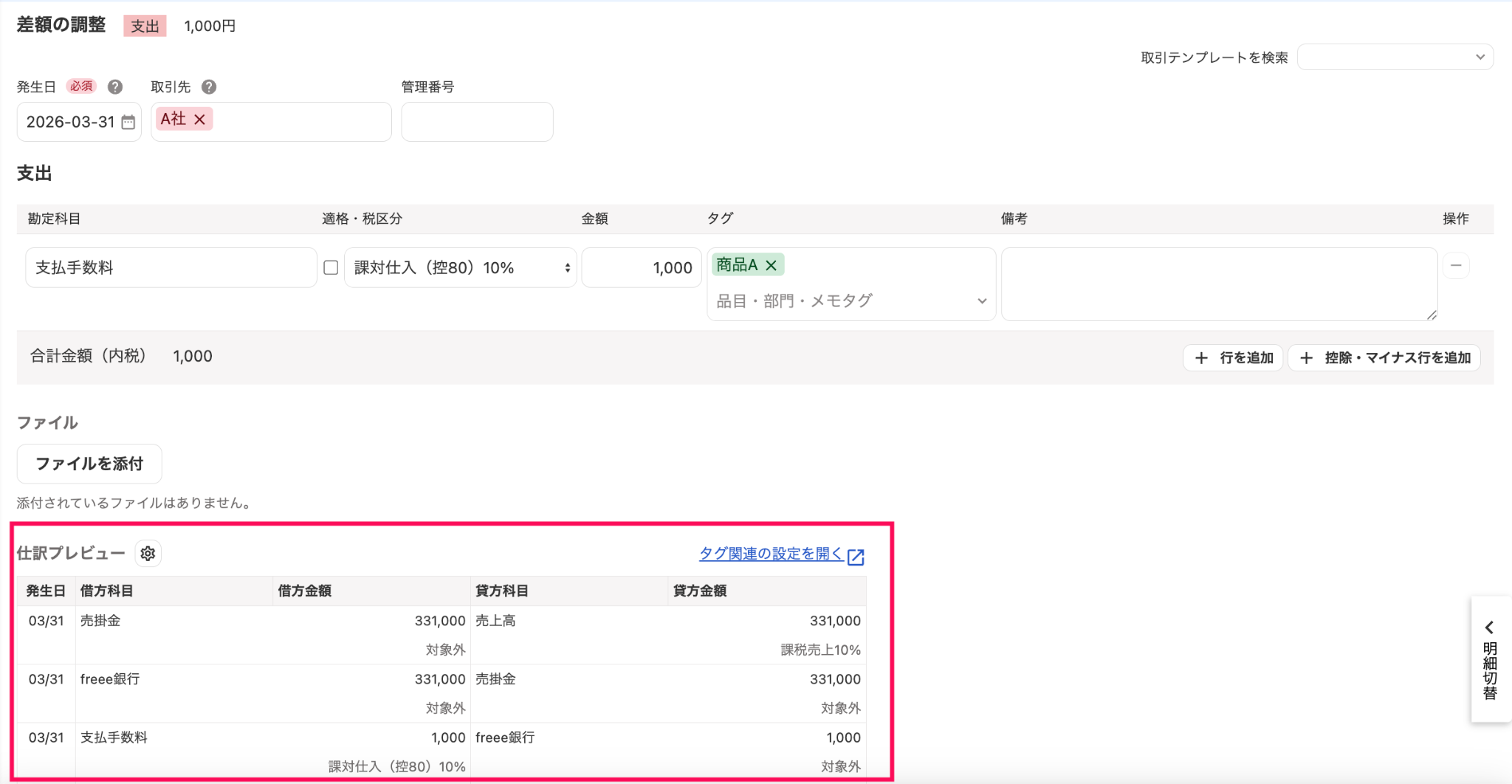Click the left chevron above 明細切替
Image resolution: width=1512 pixels, height=784 pixels.
[1490, 627]
